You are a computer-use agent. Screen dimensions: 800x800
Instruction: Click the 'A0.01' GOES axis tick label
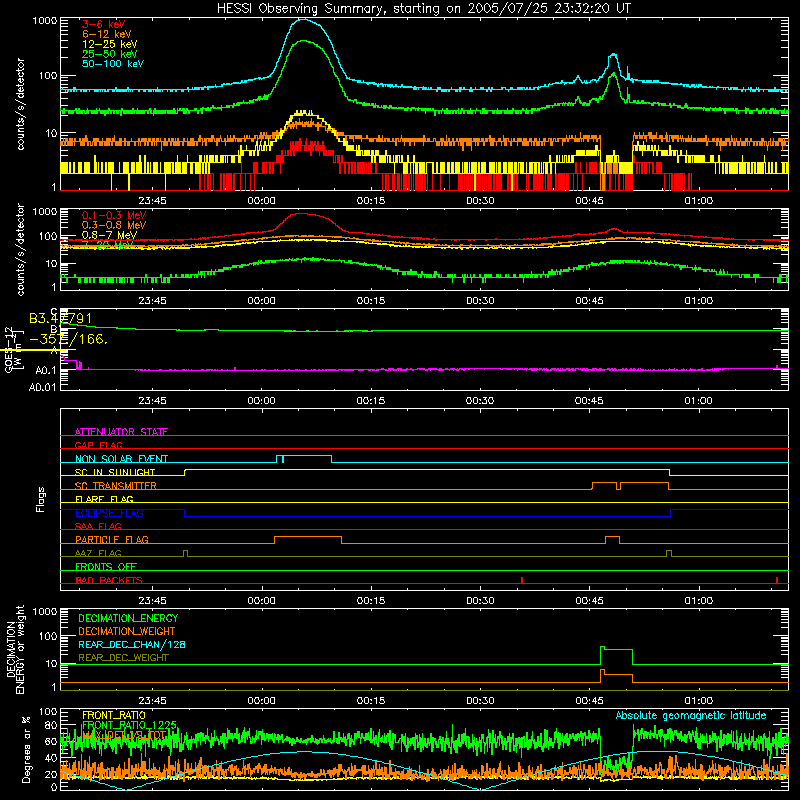42,387
